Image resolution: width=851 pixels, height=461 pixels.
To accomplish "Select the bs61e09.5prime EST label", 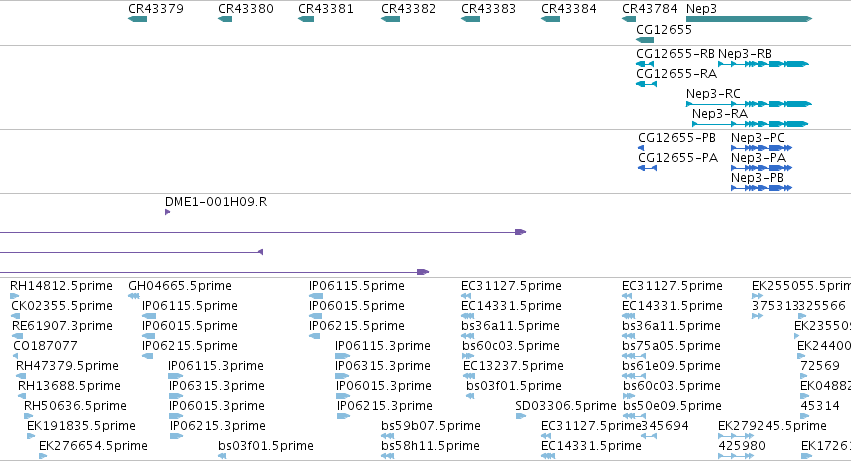I will click(671, 366).
